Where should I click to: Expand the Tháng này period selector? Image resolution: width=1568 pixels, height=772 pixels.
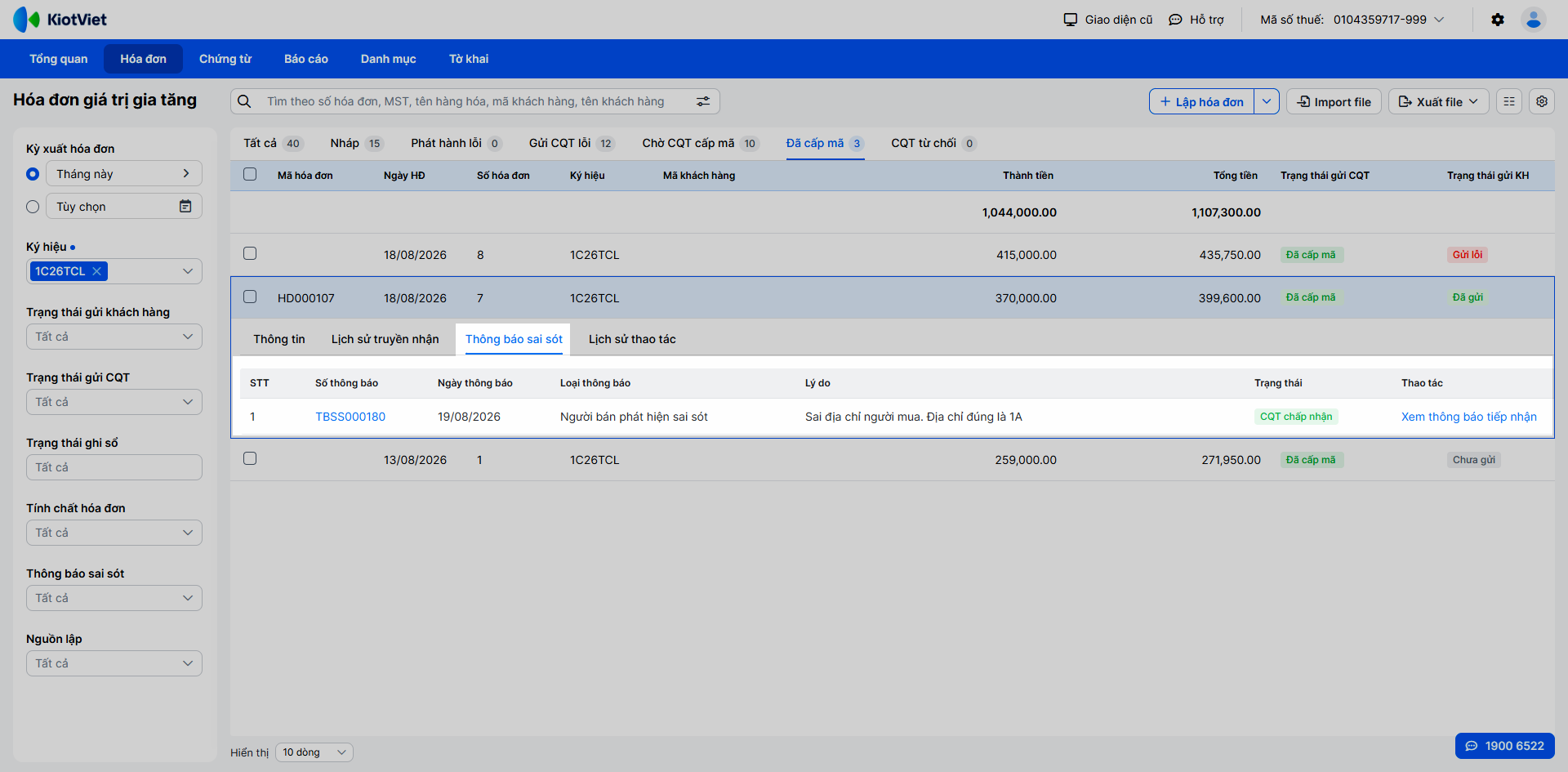pos(124,173)
